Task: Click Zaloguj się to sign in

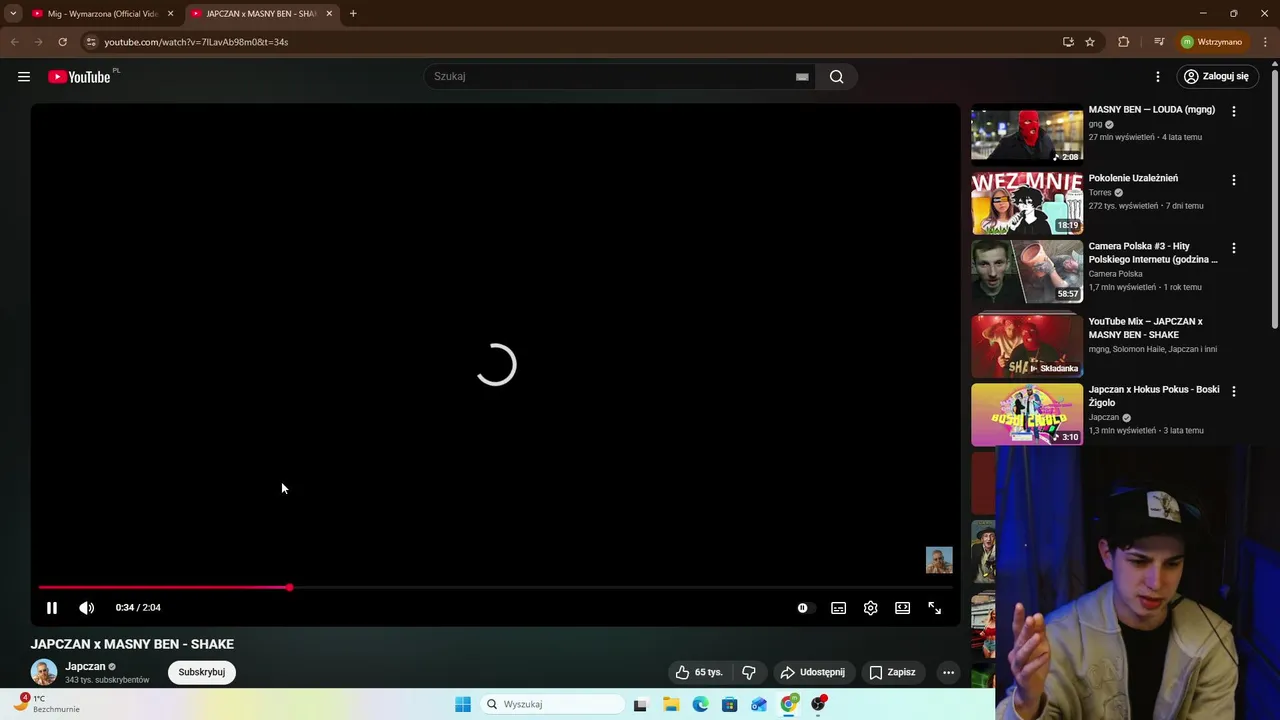Action: [x=1216, y=77]
